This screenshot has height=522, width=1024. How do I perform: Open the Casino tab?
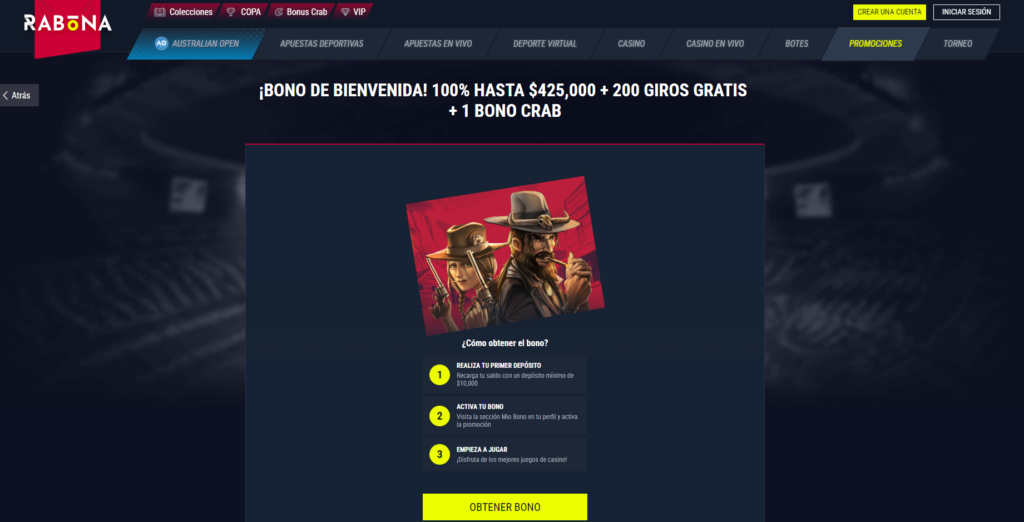[x=631, y=44]
